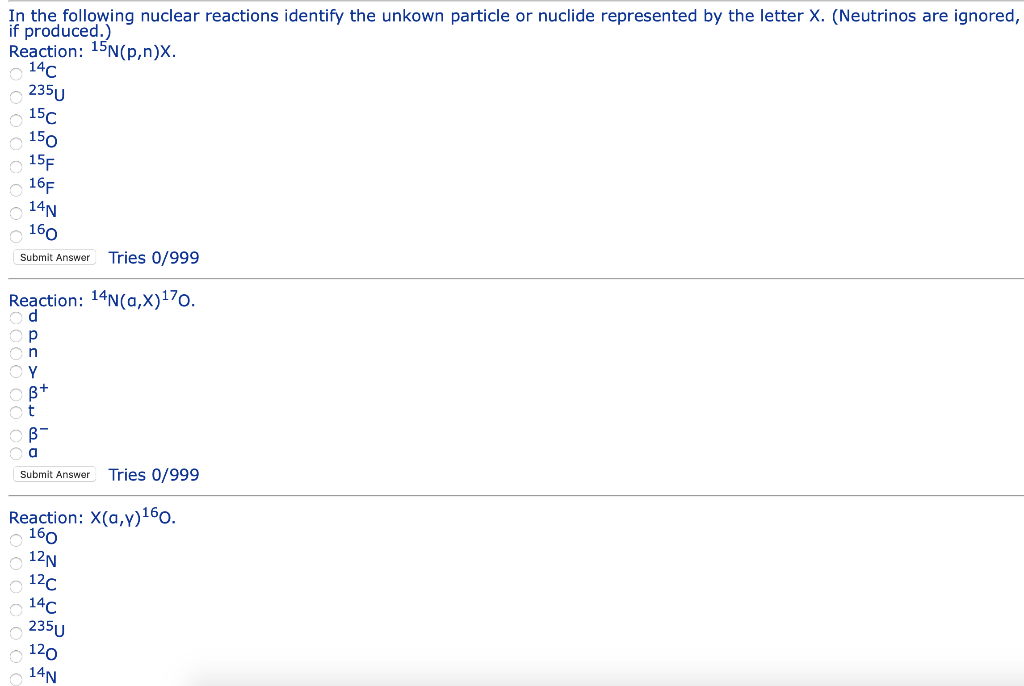Image resolution: width=1024 pixels, height=686 pixels.
Task: Pick 15O for the 15N(p,n)X reaction
Action: (x=16, y=143)
